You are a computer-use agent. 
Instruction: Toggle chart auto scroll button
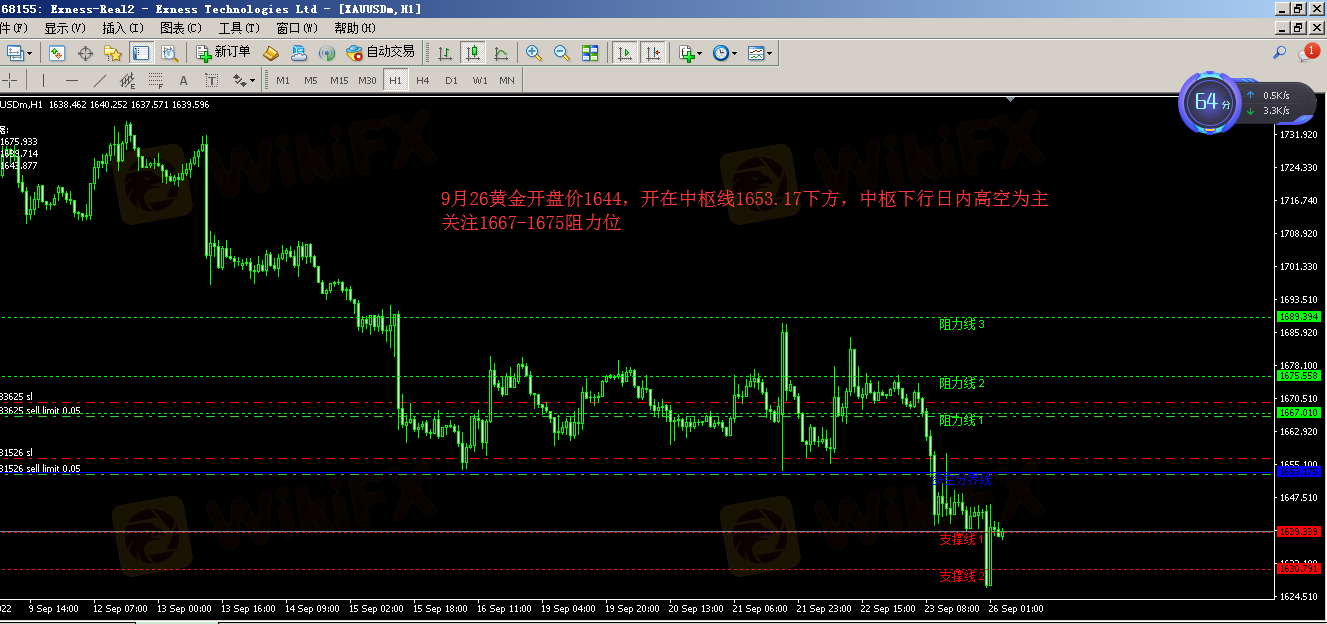coord(625,53)
